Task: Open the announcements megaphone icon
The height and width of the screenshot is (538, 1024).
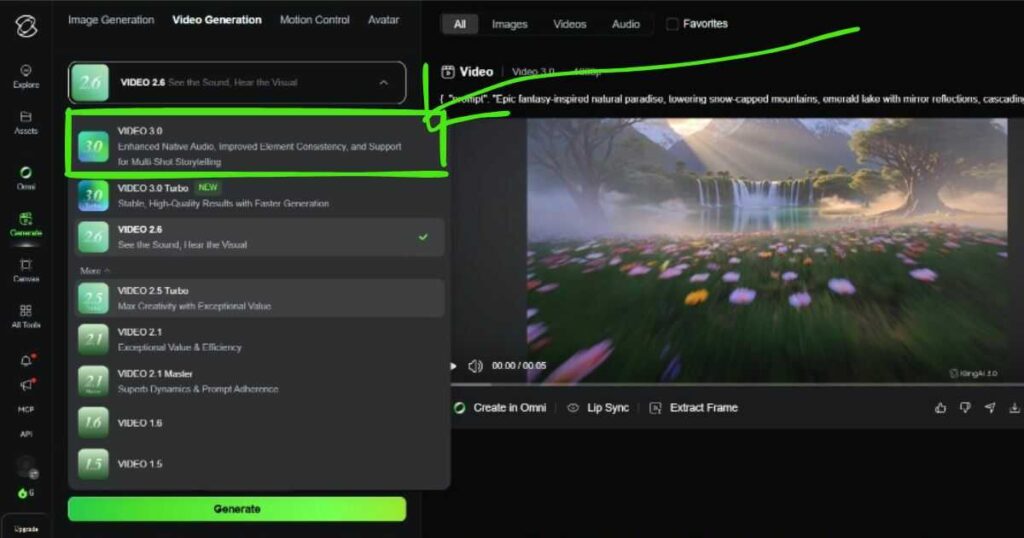Action: (26, 385)
